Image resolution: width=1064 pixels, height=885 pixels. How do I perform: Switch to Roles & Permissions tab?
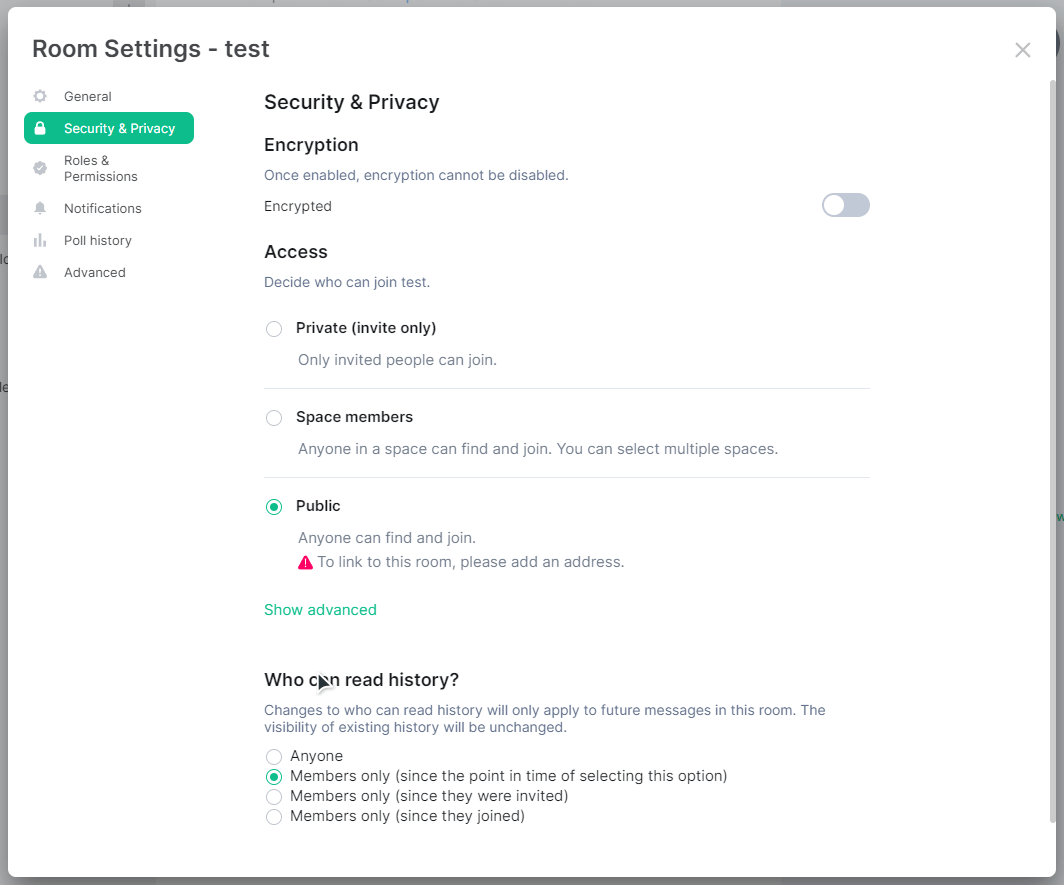(109, 168)
